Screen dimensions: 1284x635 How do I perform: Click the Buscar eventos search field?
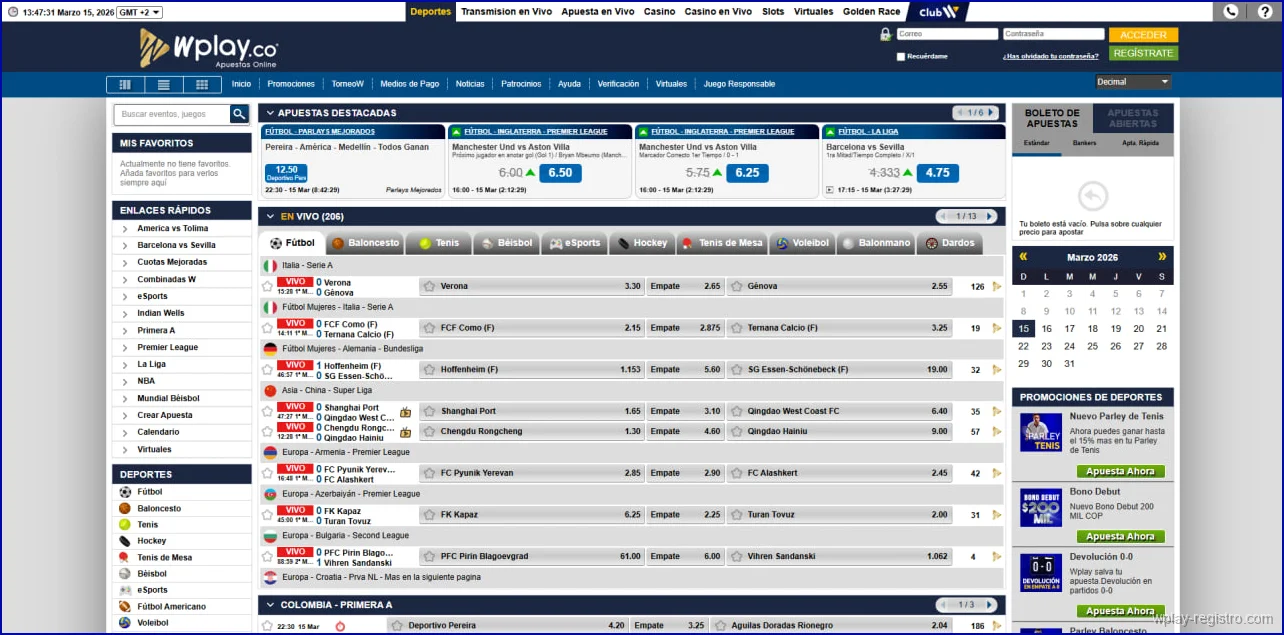pos(172,114)
